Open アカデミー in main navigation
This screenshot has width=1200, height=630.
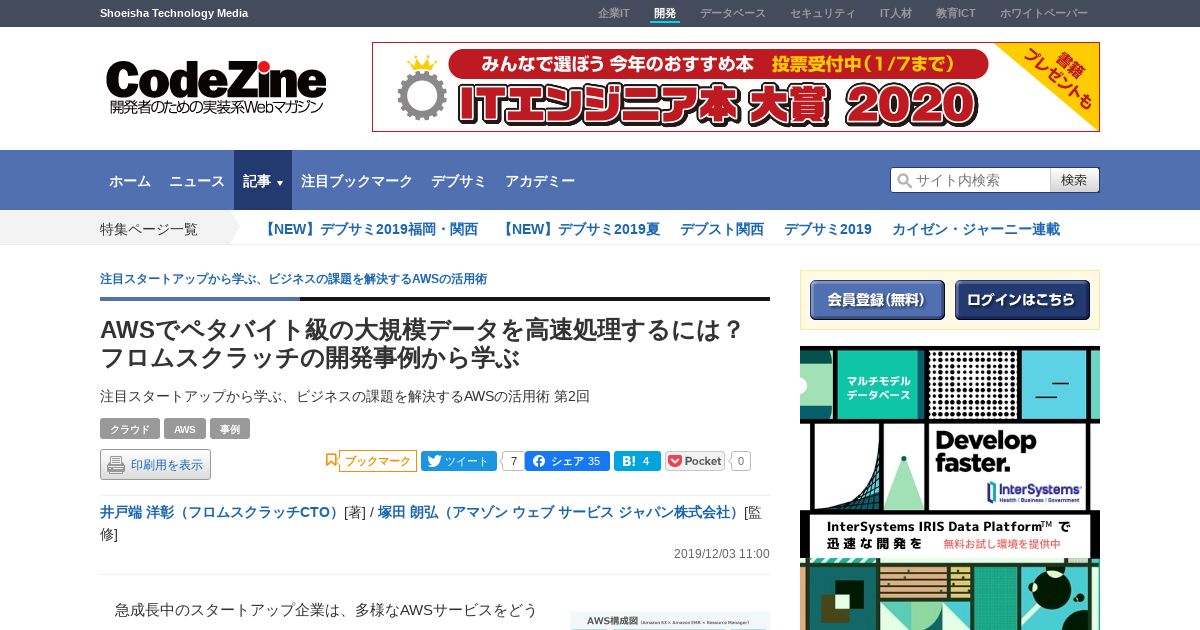pyautogui.click(x=540, y=181)
